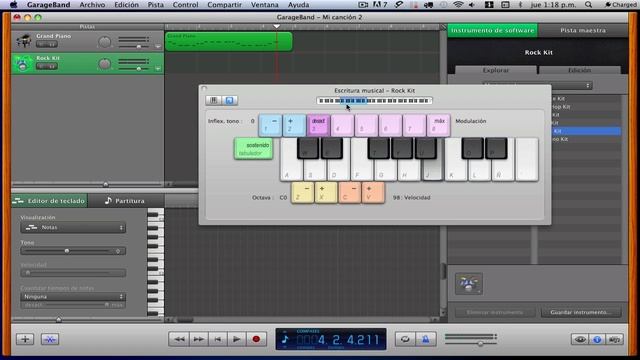The image size is (640, 360).
Task: Expand the Rock Kit track automation arrow
Action: 158,69
